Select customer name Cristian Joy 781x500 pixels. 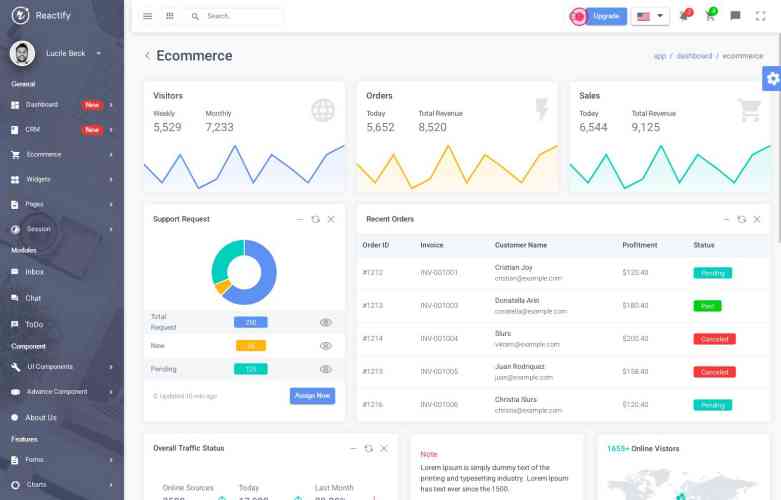[514, 267]
